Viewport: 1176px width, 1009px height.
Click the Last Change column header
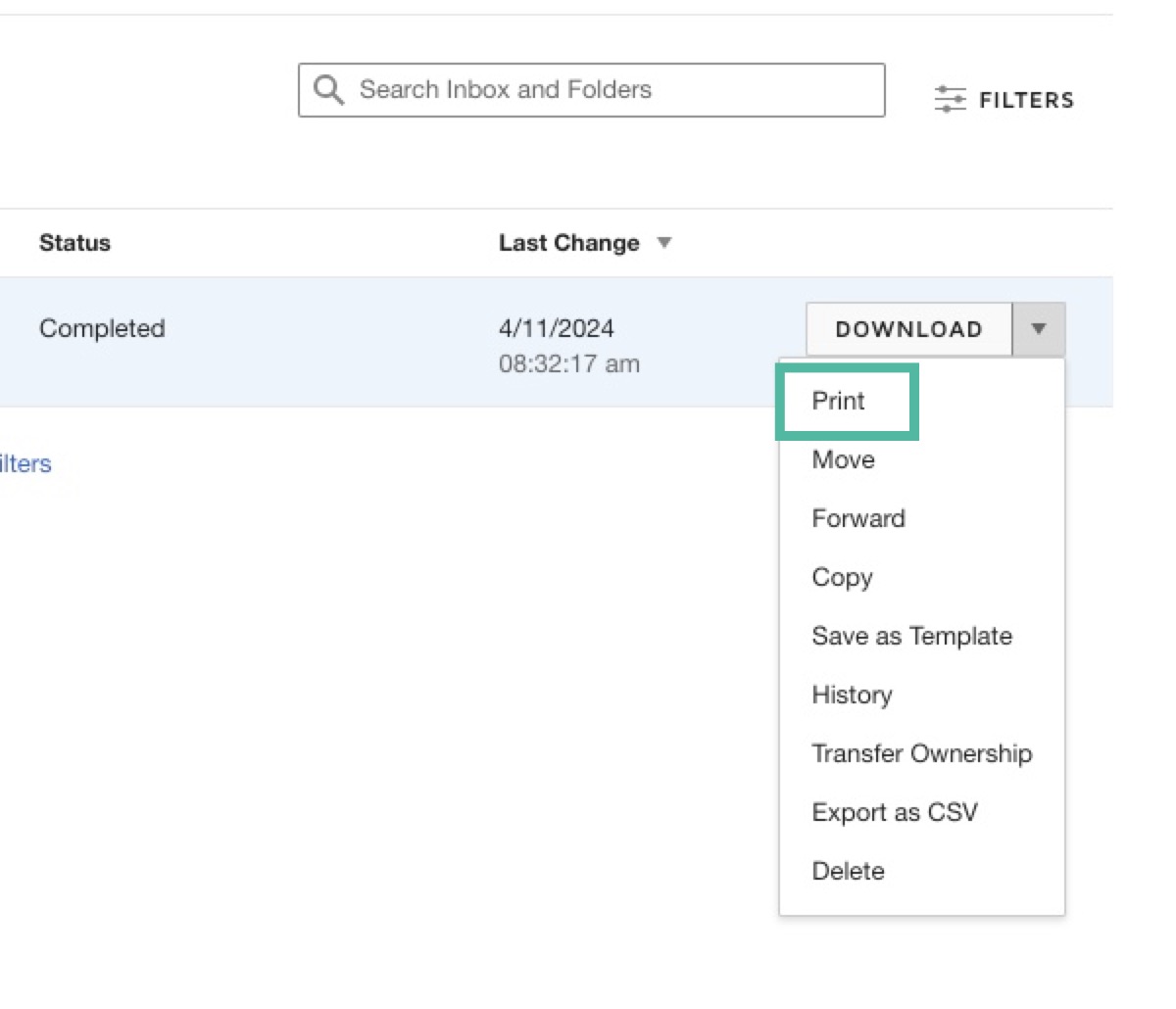568,243
